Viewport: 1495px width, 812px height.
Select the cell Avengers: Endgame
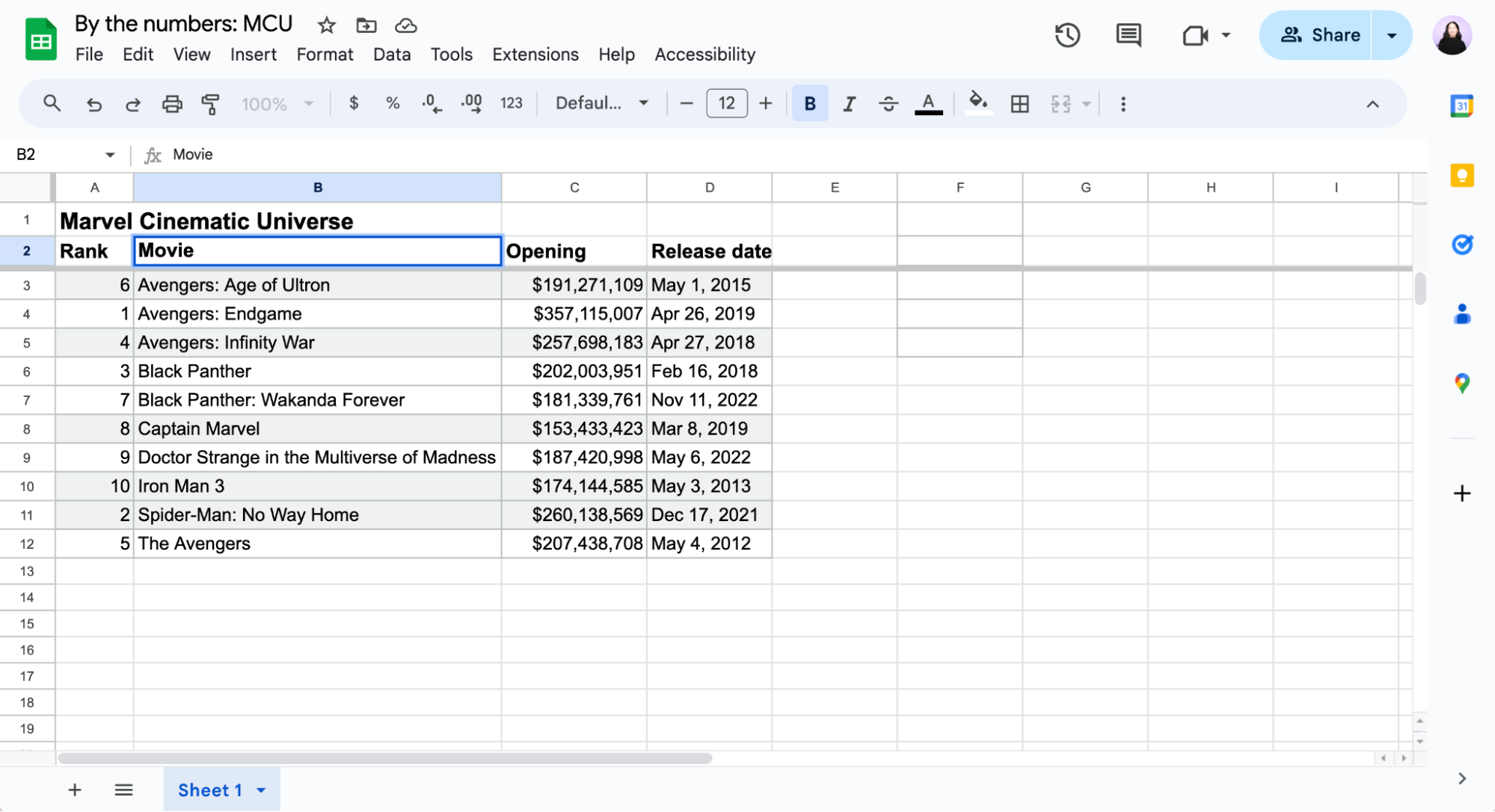317,314
